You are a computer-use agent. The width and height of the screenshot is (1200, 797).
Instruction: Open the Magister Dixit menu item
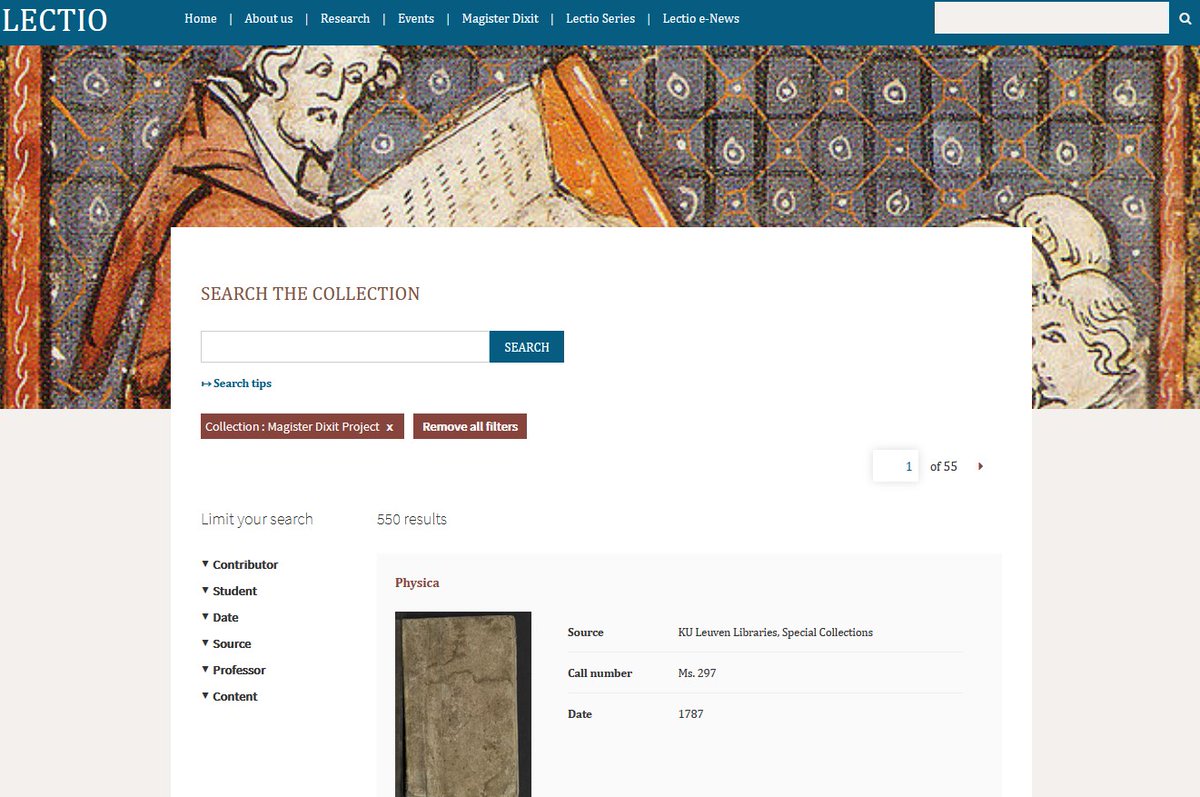tap(500, 18)
